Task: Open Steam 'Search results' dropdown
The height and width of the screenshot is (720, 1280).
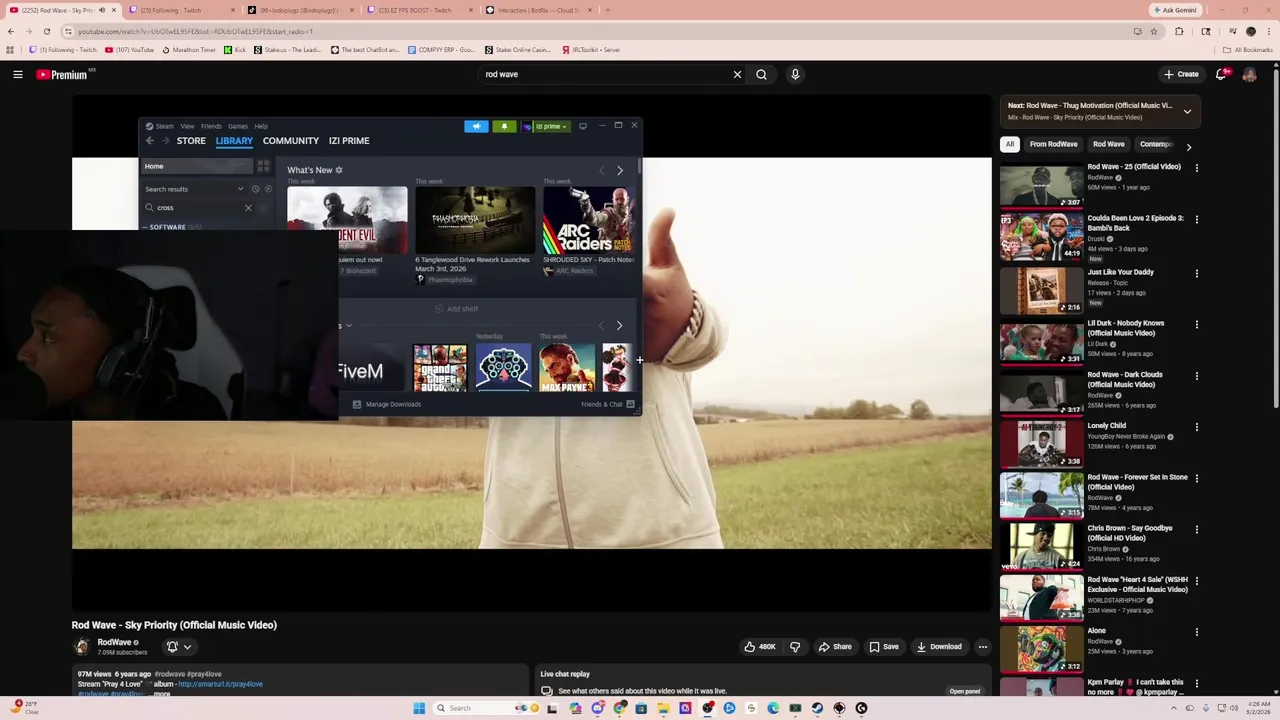Action: (x=194, y=189)
